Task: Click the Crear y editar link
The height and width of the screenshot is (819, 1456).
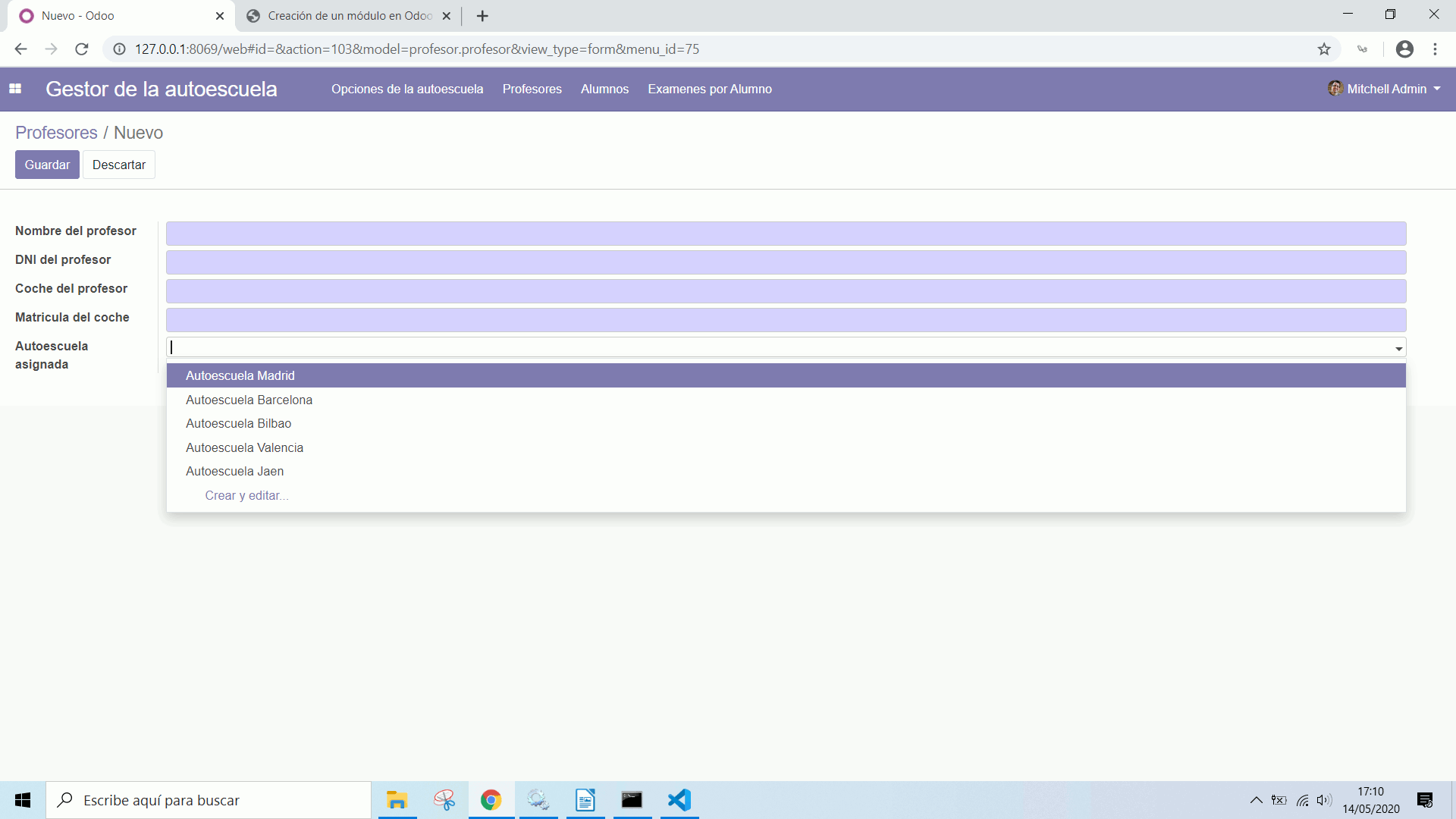Action: [246, 495]
